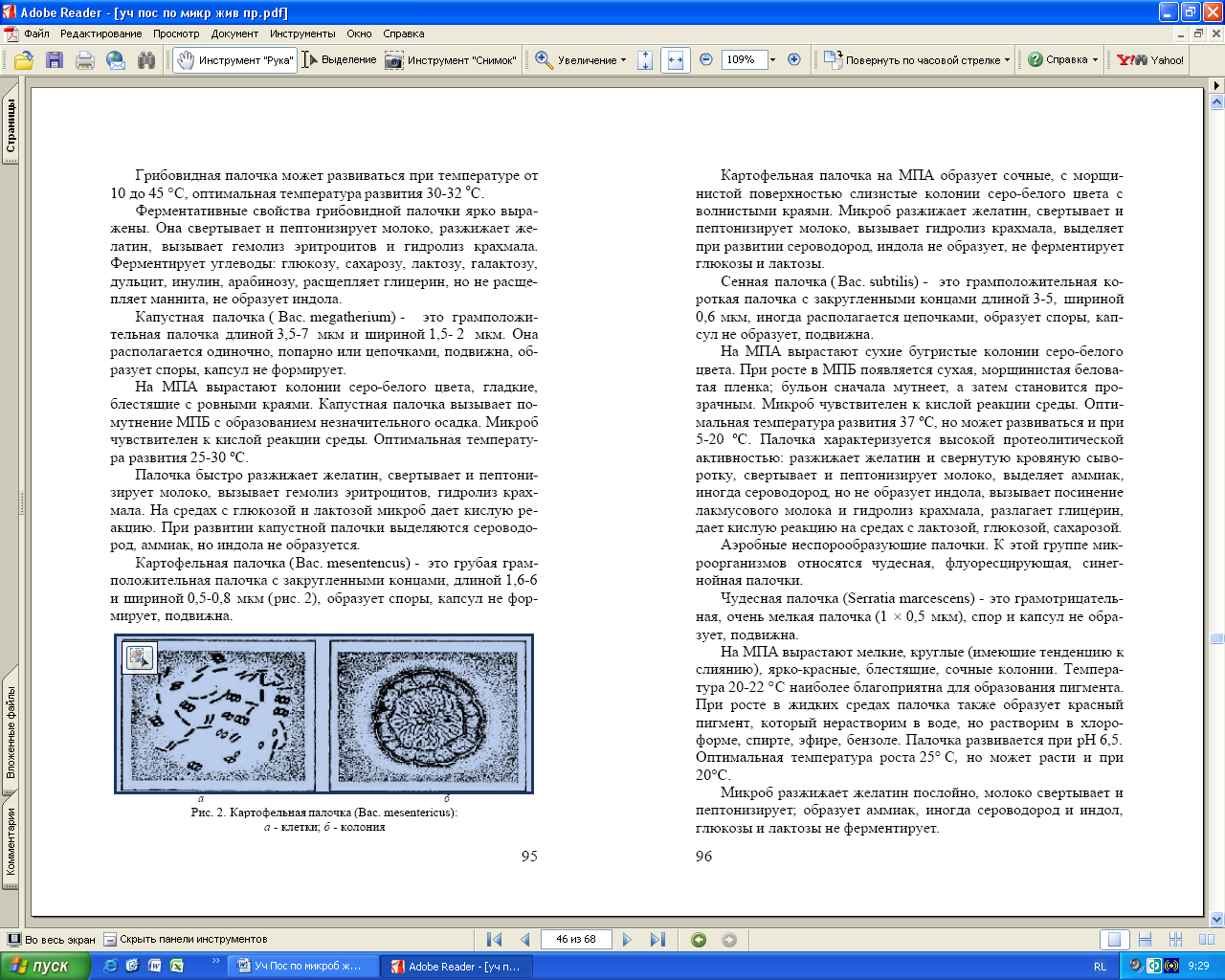Open the rotate tool dropdown arrow
The image size is (1225, 980).
click(1007, 60)
